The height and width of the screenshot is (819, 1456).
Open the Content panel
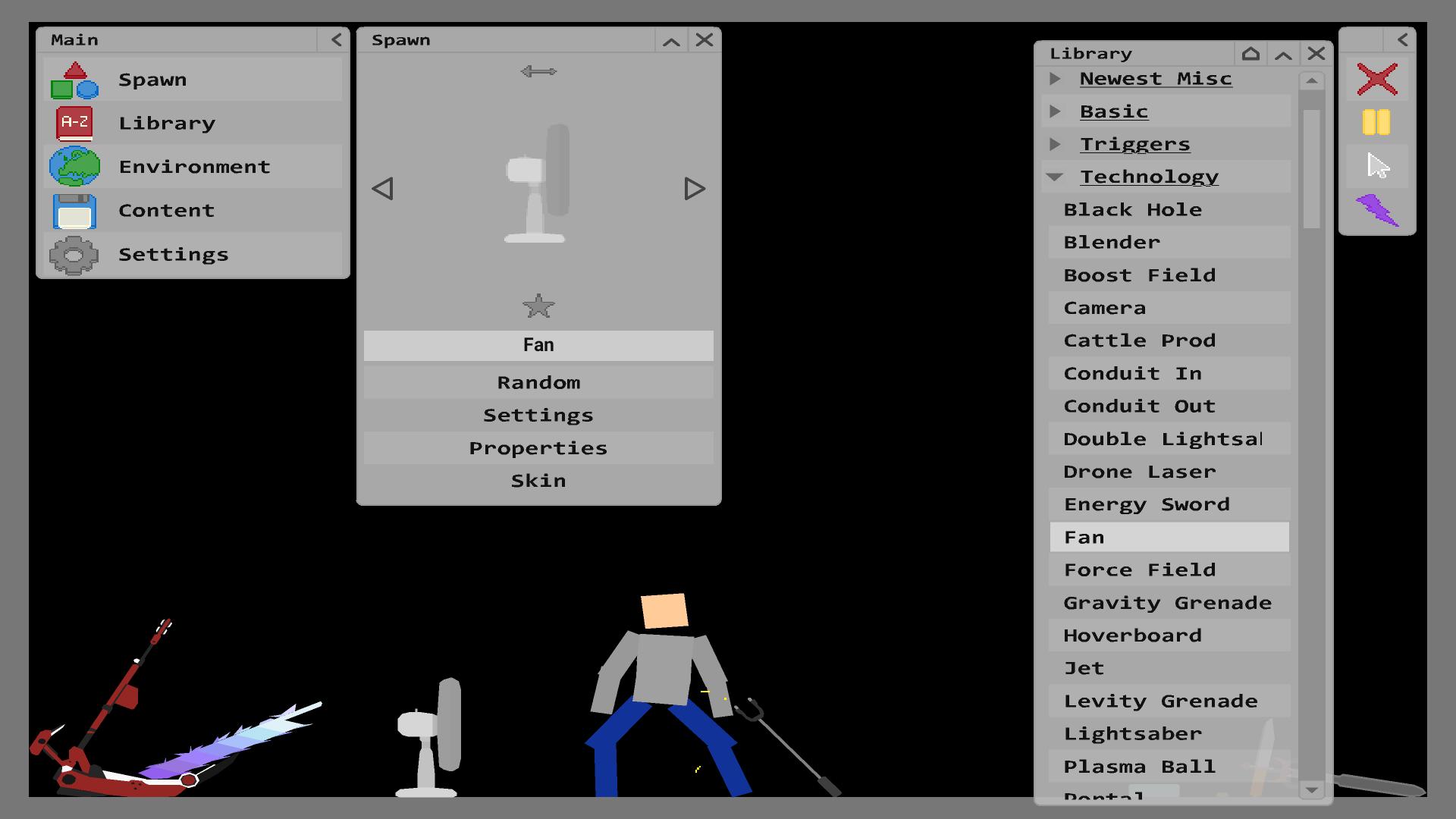tap(166, 210)
